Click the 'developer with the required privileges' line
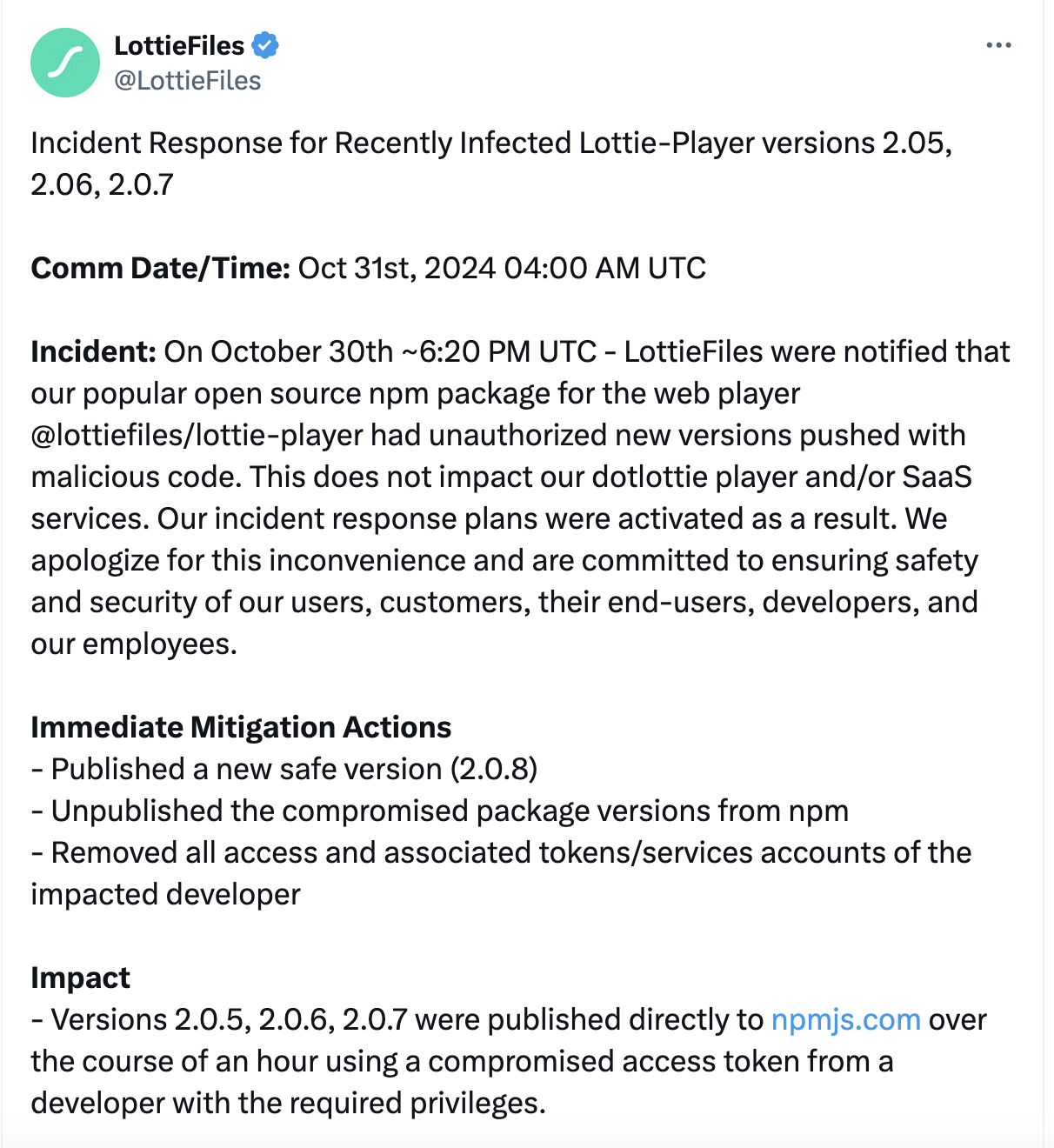Image resolution: width=1054 pixels, height=1148 pixels. pos(288,1103)
